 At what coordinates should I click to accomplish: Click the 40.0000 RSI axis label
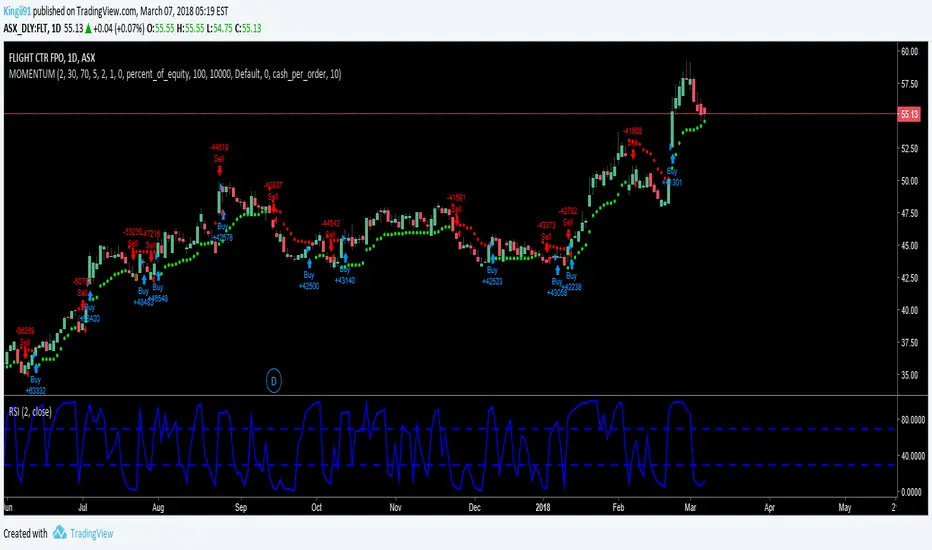coord(912,456)
